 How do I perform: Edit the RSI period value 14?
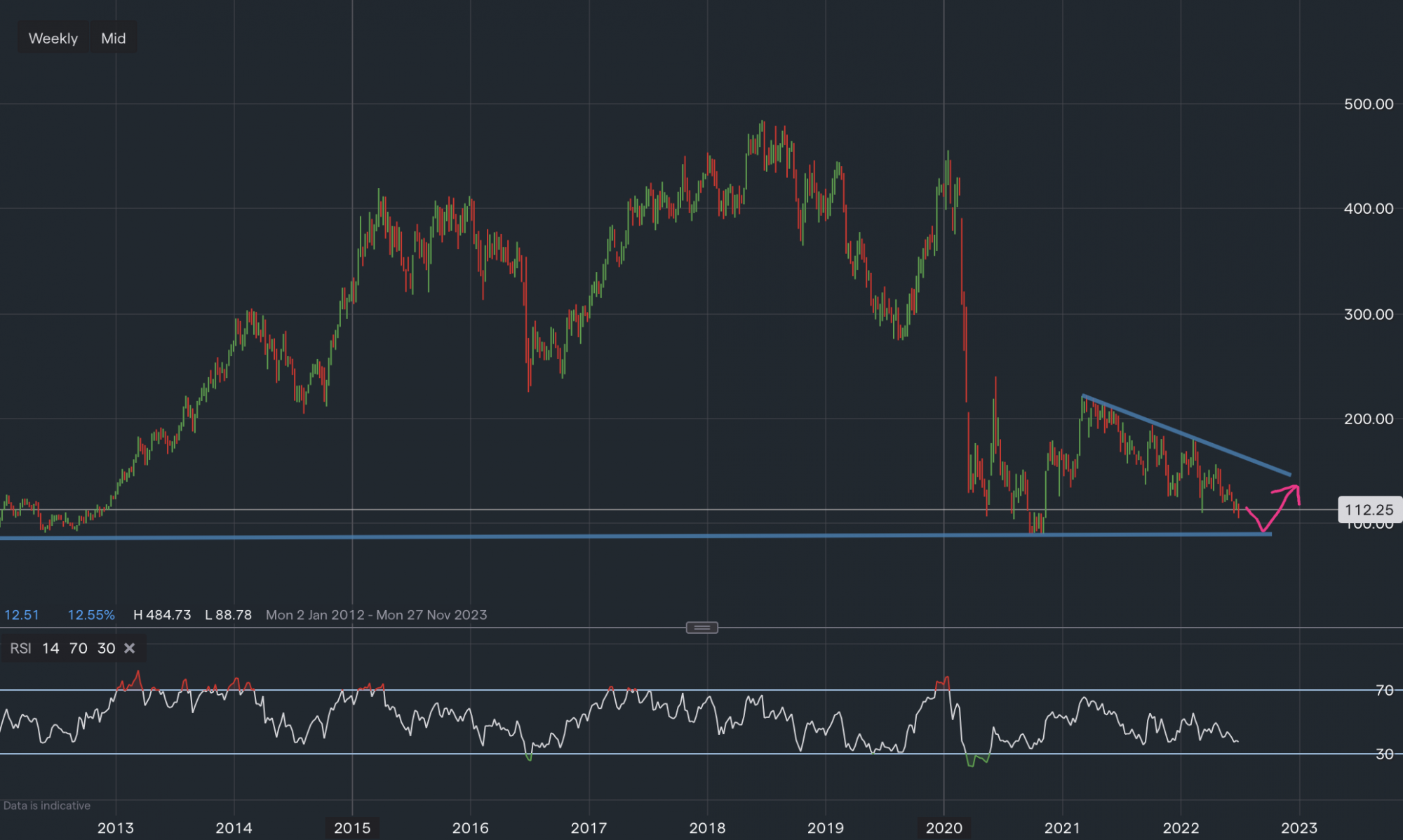click(51, 648)
